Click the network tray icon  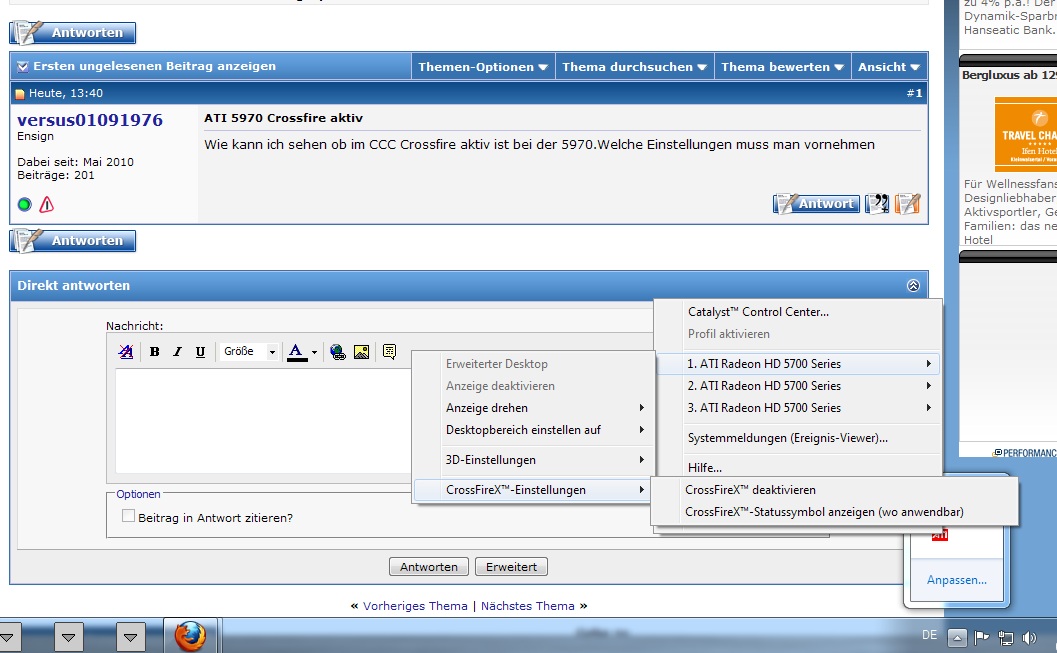click(1006, 637)
